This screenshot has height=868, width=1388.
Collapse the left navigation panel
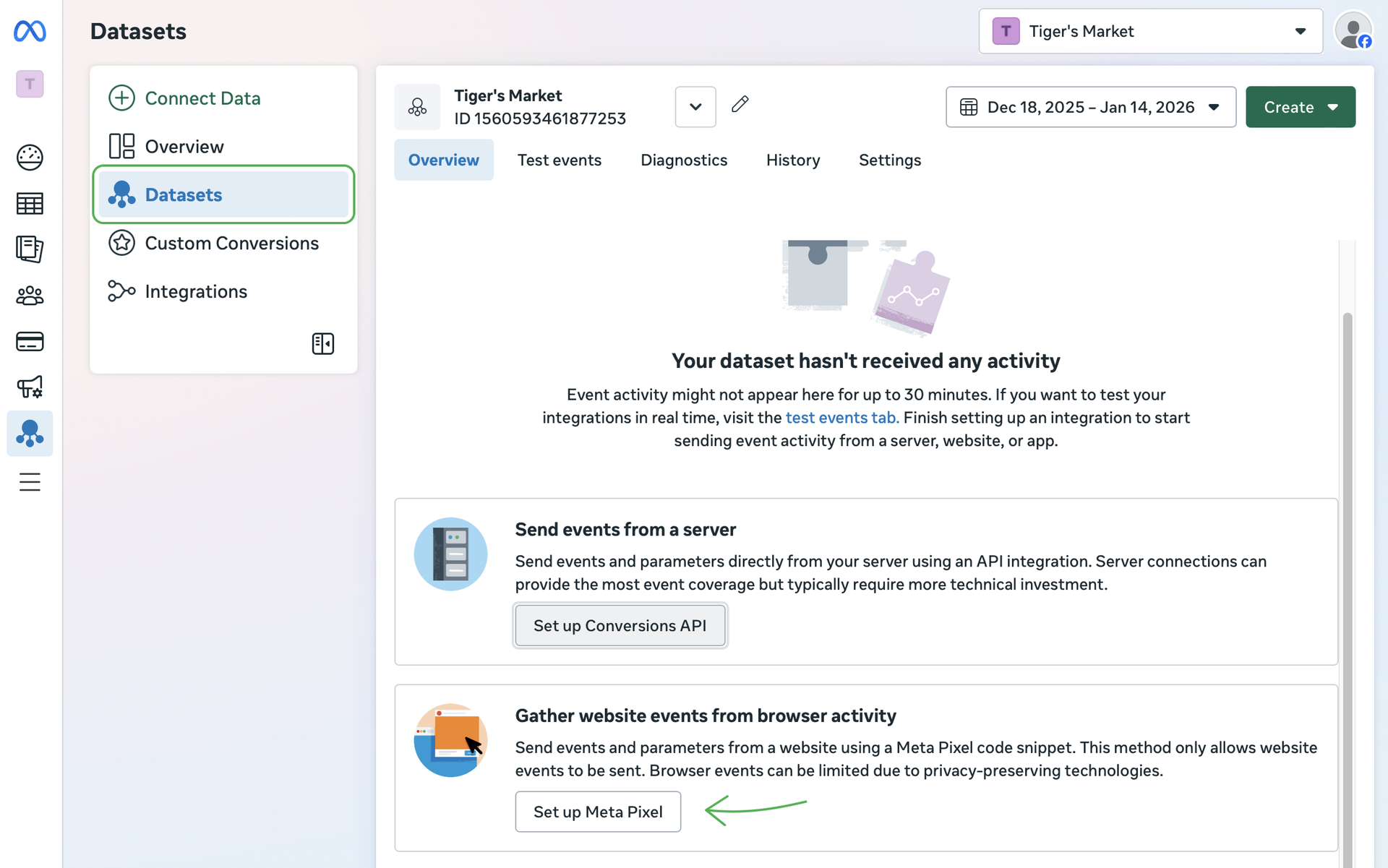322,343
